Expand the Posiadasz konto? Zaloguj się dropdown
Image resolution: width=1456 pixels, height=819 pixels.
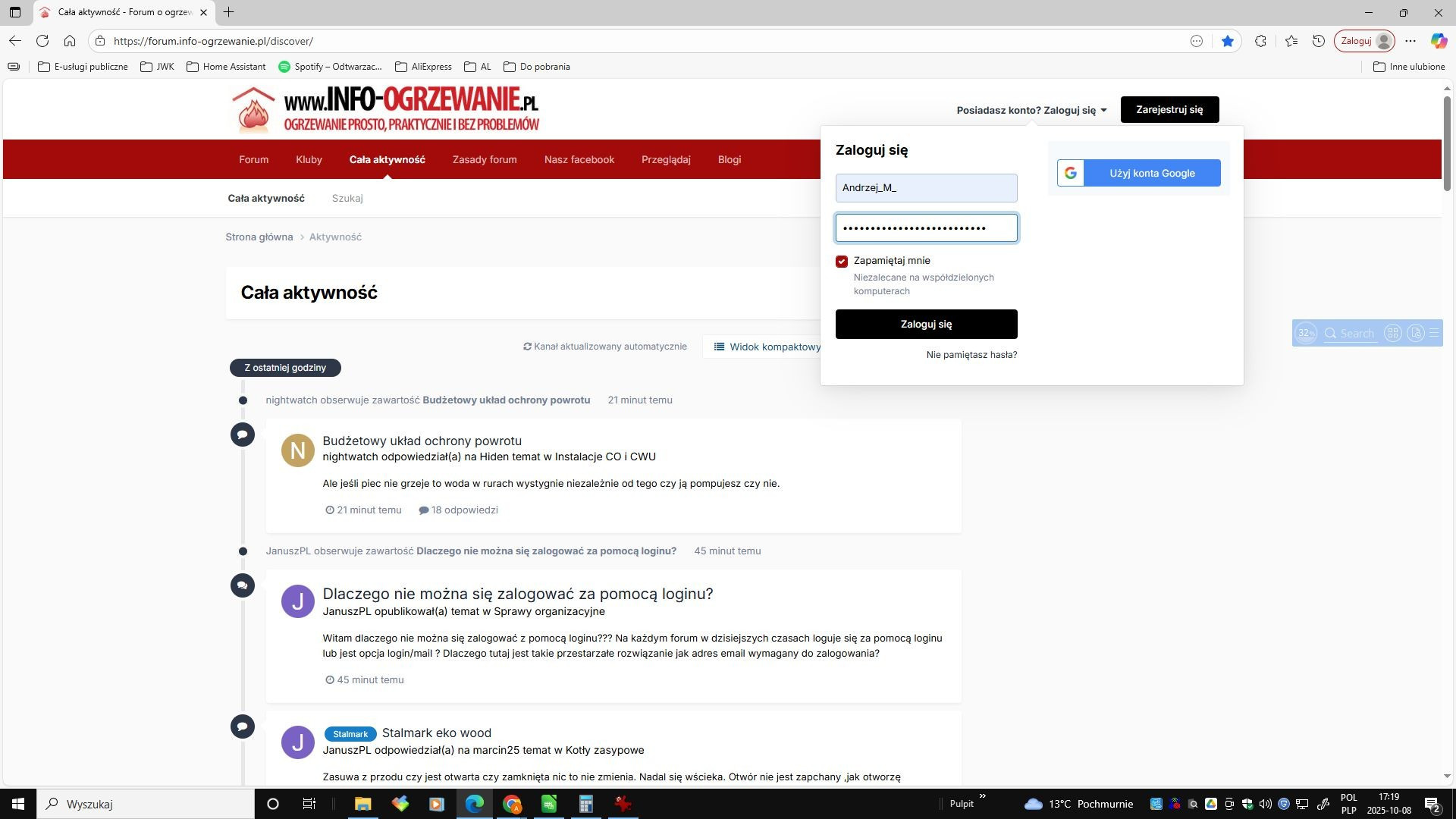1031,110
